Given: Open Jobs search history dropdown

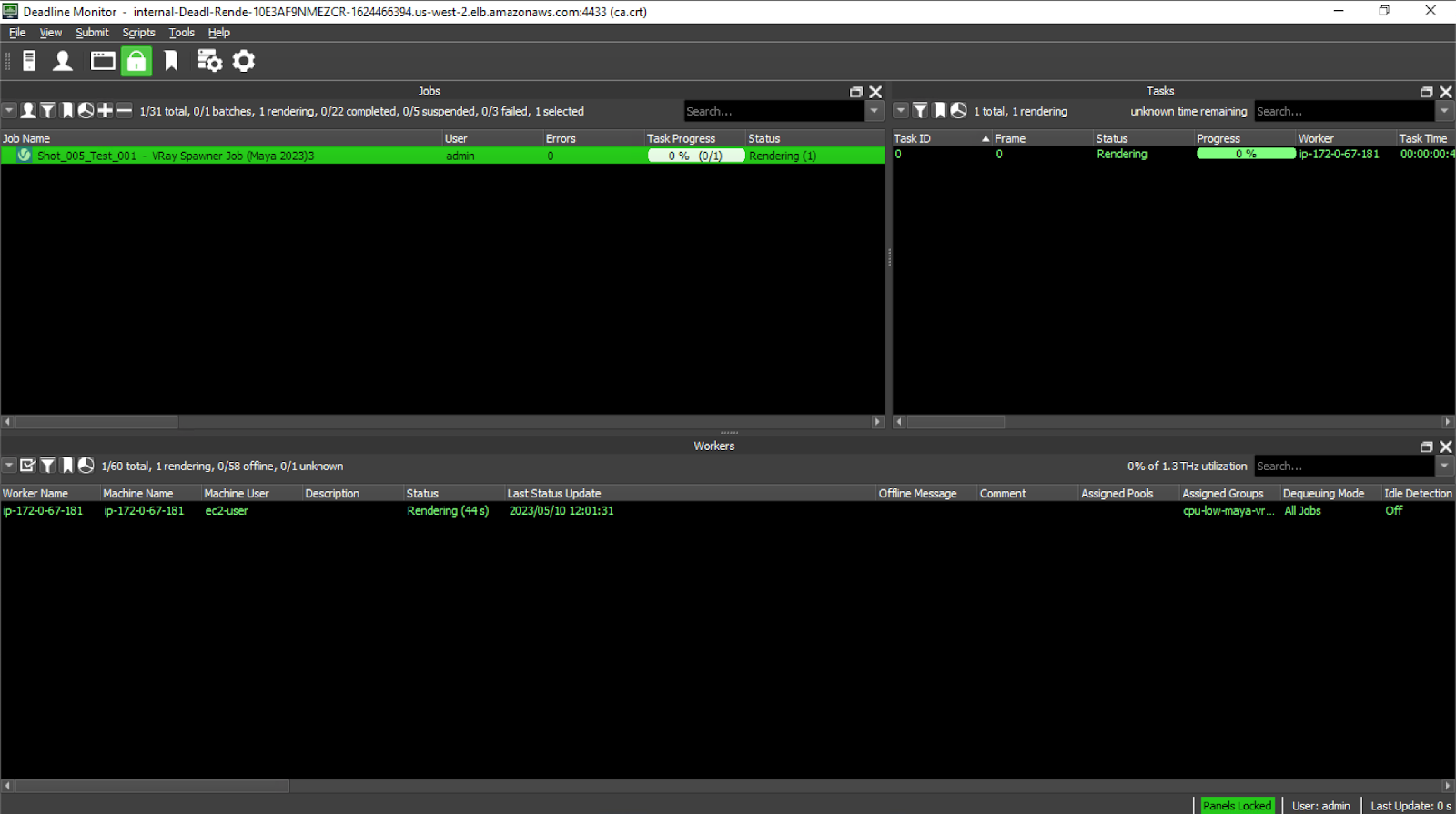Looking at the screenshot, I should coord(875,111).
